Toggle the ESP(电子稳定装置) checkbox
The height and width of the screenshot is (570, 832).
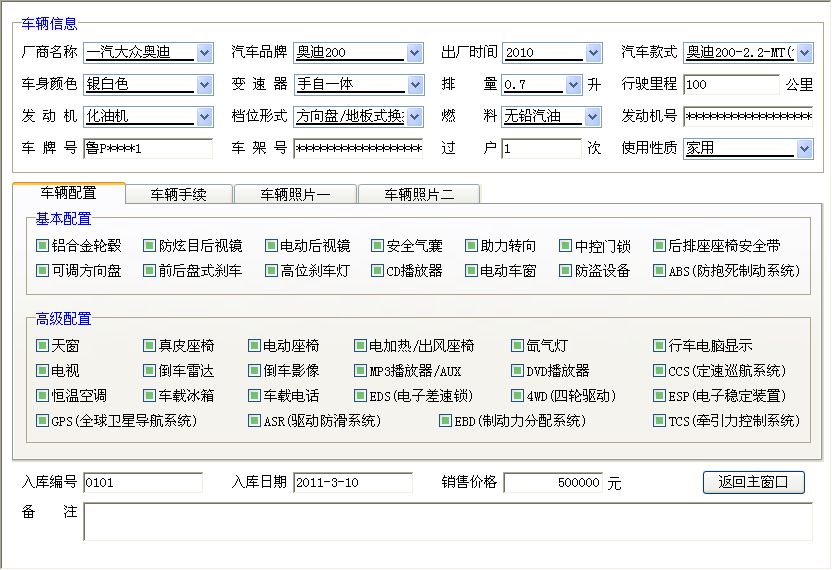[x=659, y=395]
